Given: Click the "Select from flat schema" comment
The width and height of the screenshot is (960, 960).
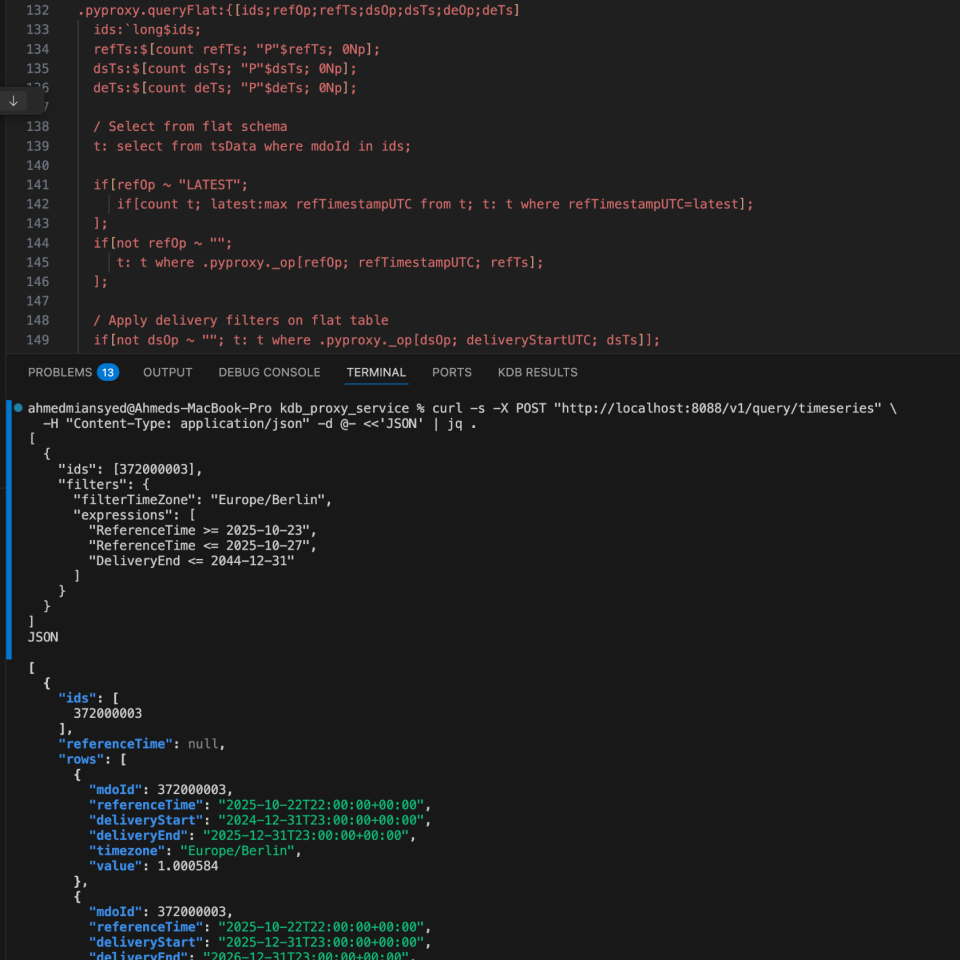Looking at the screenshot, I should [190, 127].
